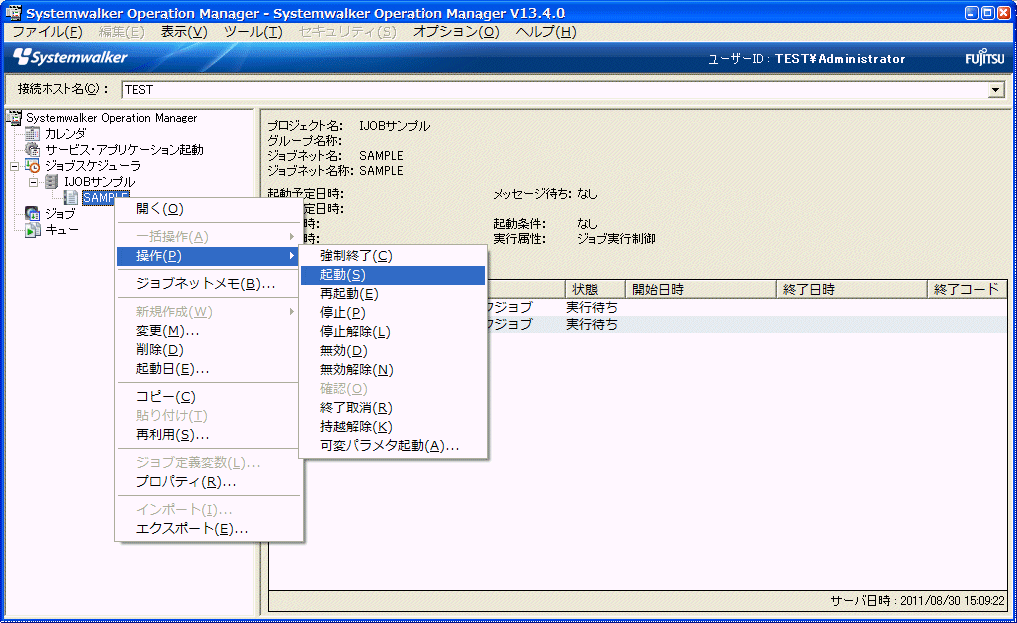
Task: Open the 接続ホスト名 dropdown arrow
Action: [996, 90]
